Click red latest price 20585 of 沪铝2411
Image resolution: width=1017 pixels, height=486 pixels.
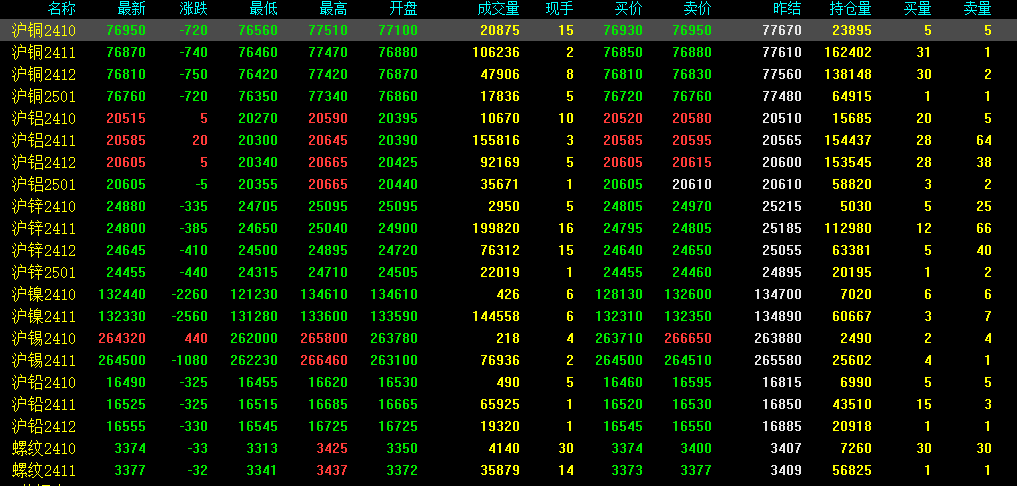point(126,141)
